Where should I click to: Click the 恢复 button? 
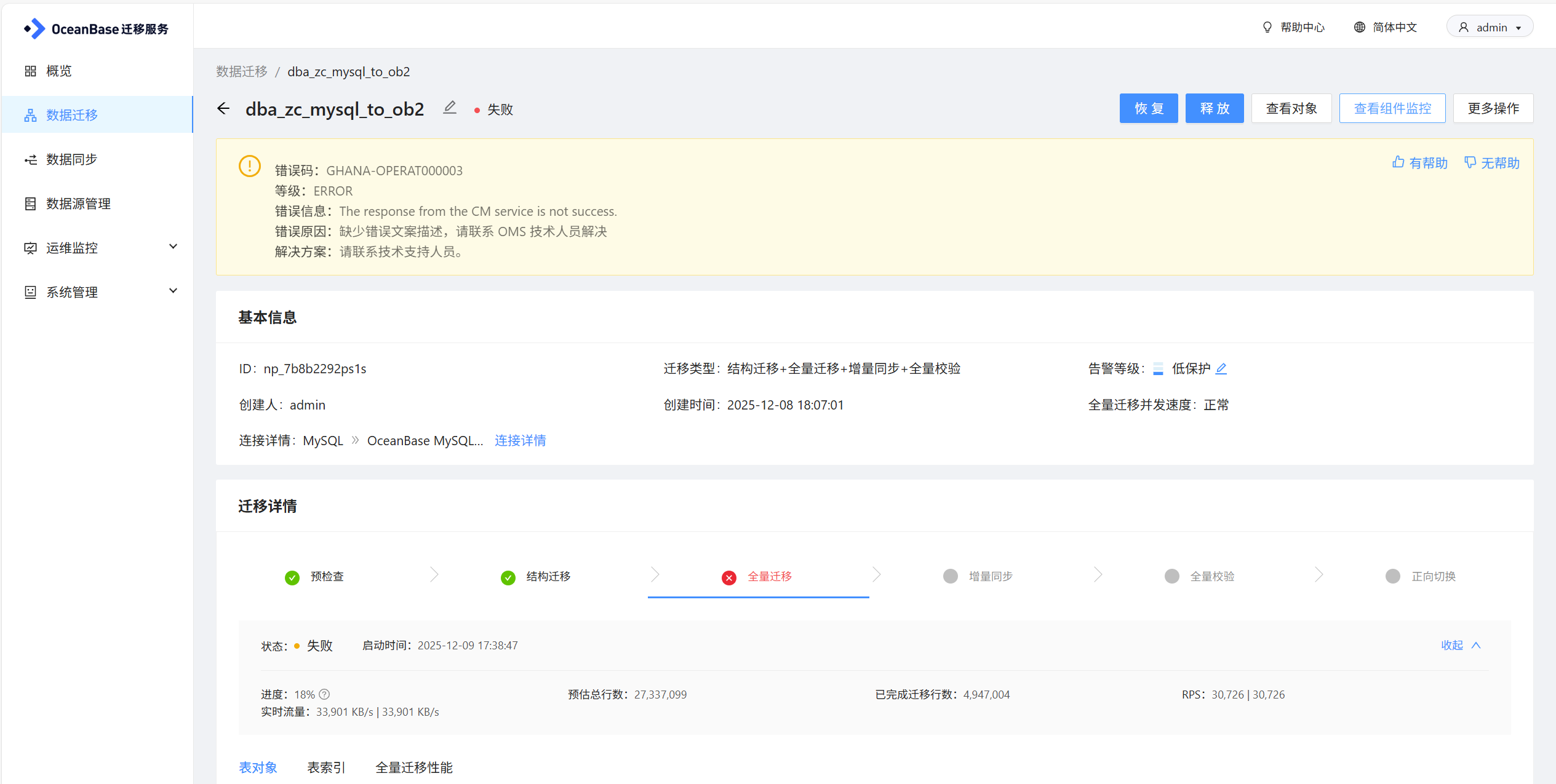(1148, 108)
